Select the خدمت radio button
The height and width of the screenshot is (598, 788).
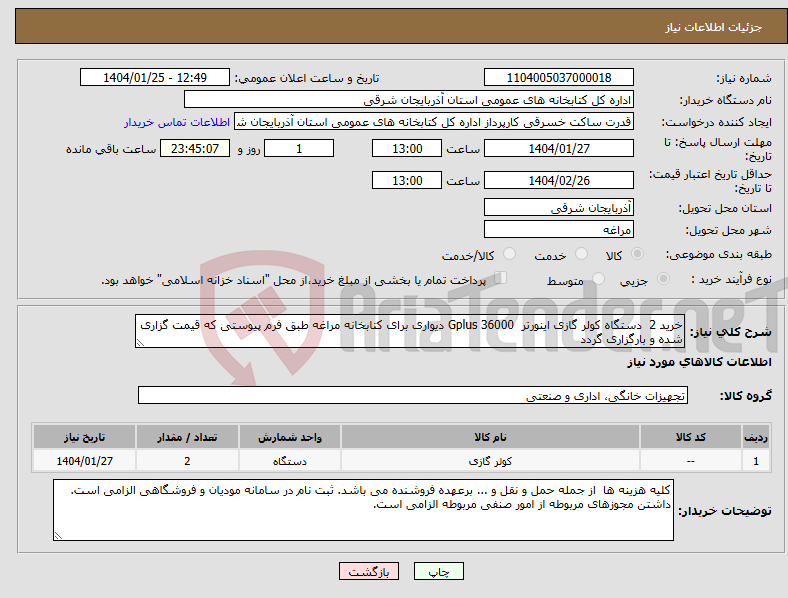point(581,254)
